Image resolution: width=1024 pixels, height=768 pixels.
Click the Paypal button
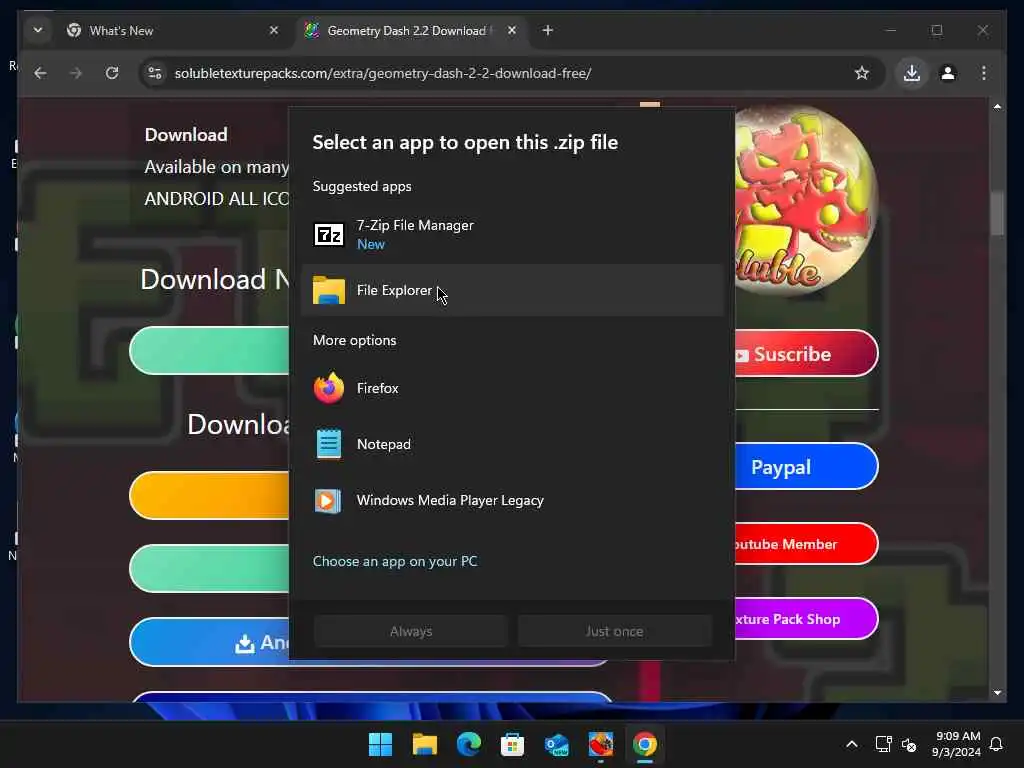(x=806, y=467)
